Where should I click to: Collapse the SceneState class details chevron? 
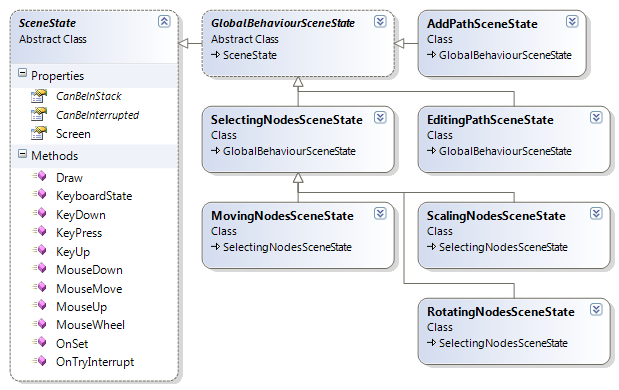click(164, 21)
